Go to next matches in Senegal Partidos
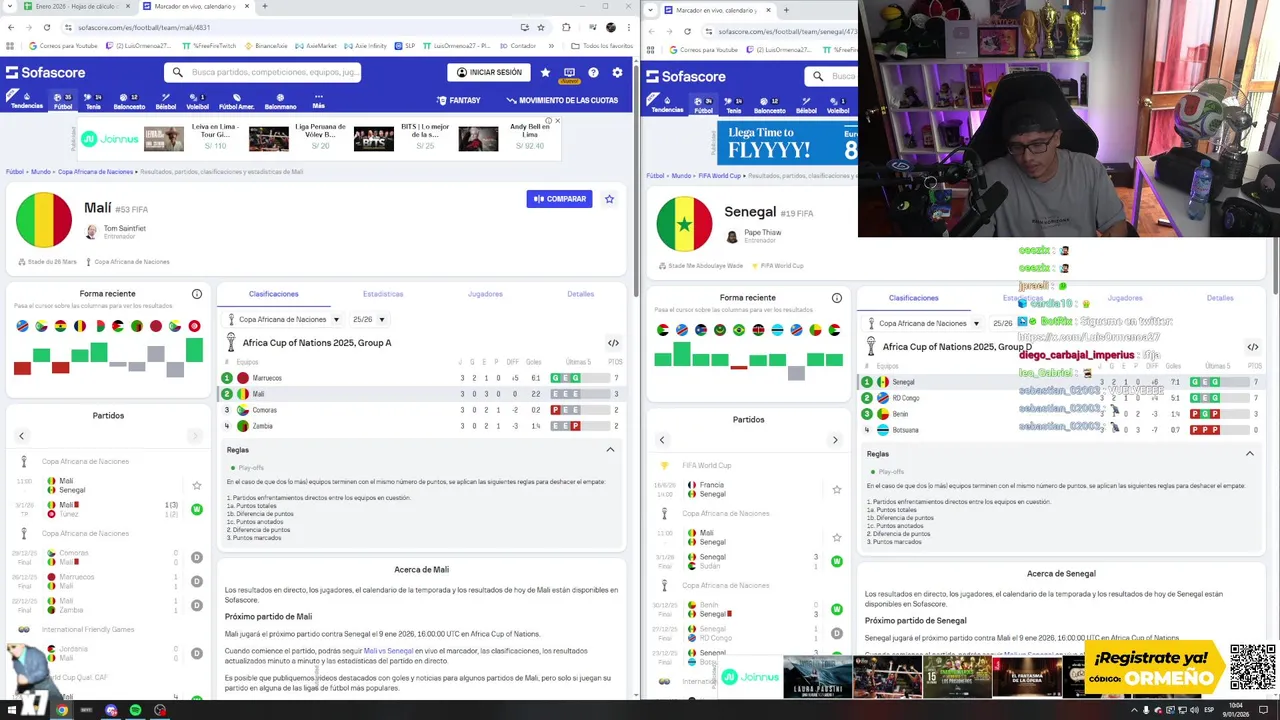This screenshot has height=720, width=1280. (835, 440)
